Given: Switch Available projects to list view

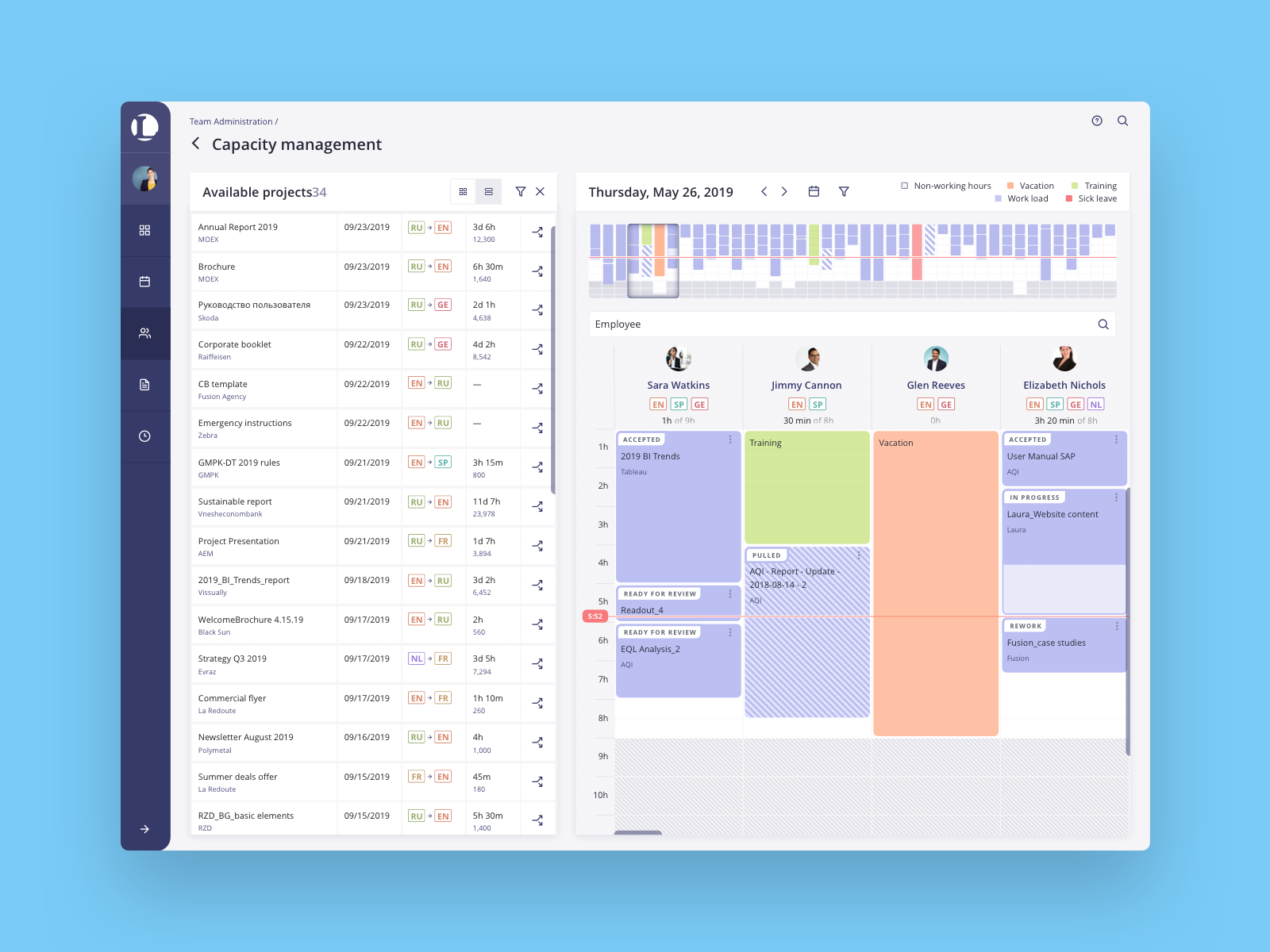Looking at the screenshot, I should click(488, 191).
